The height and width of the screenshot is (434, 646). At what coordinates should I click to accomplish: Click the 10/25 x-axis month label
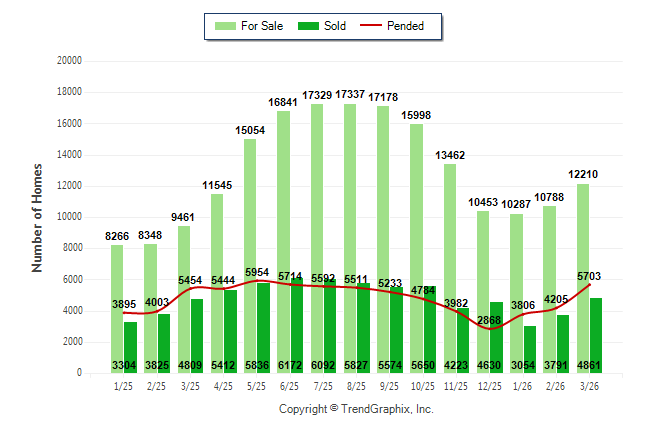pyautogui.click(x=423, y=385)
